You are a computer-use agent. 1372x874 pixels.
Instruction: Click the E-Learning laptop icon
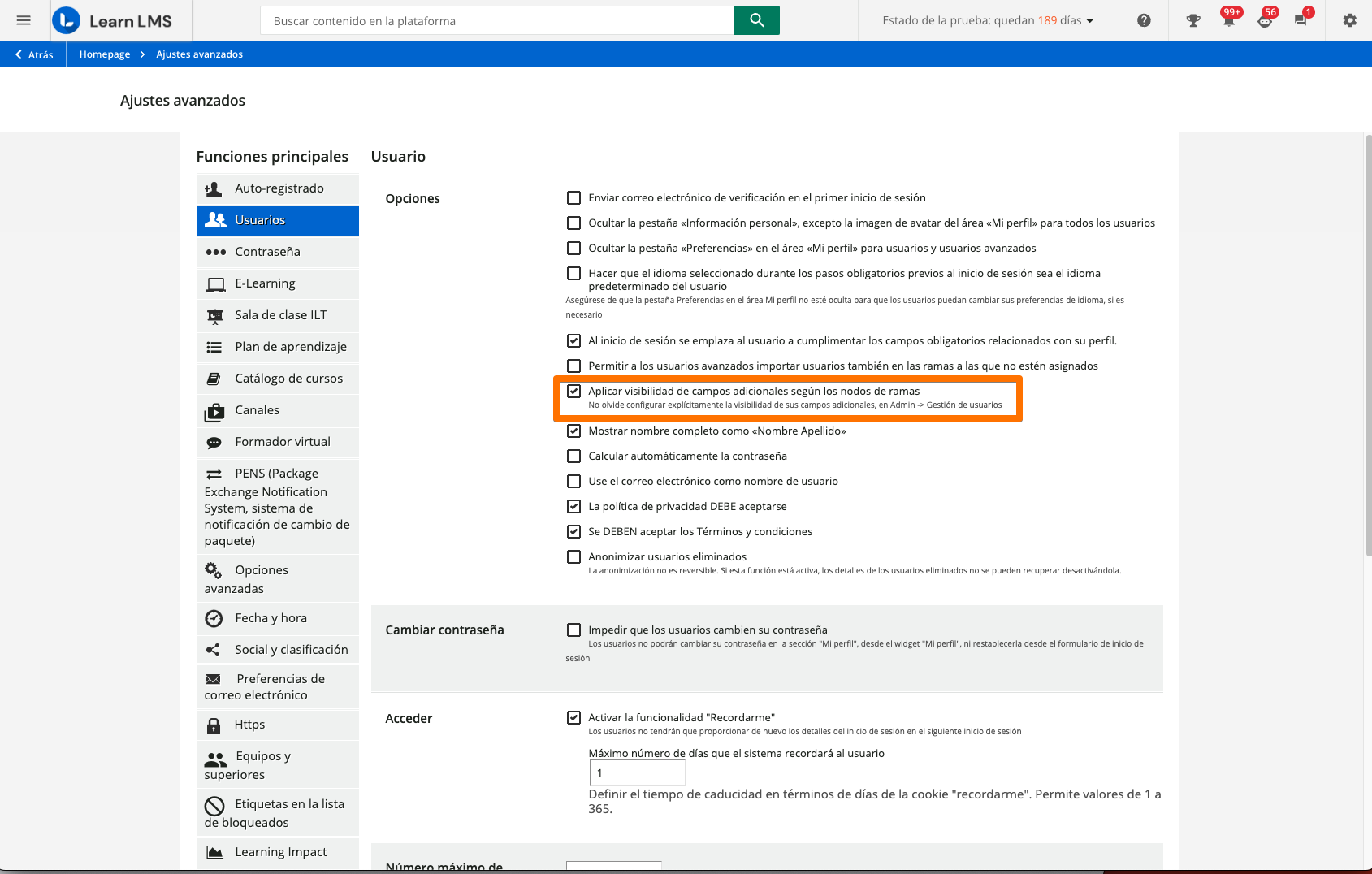tap(215, 284)
